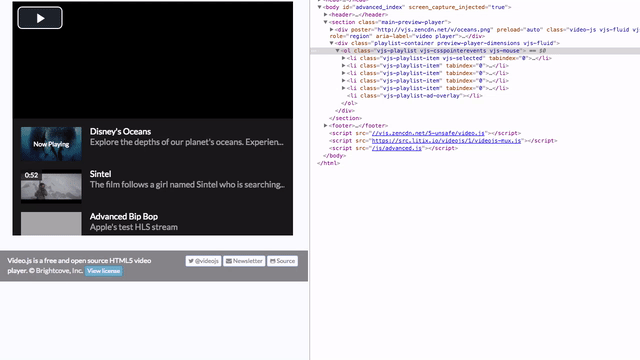The width and height of the screenshot is (640, 360).
Task: Click the View license button
Action: [x=104, y=271]
